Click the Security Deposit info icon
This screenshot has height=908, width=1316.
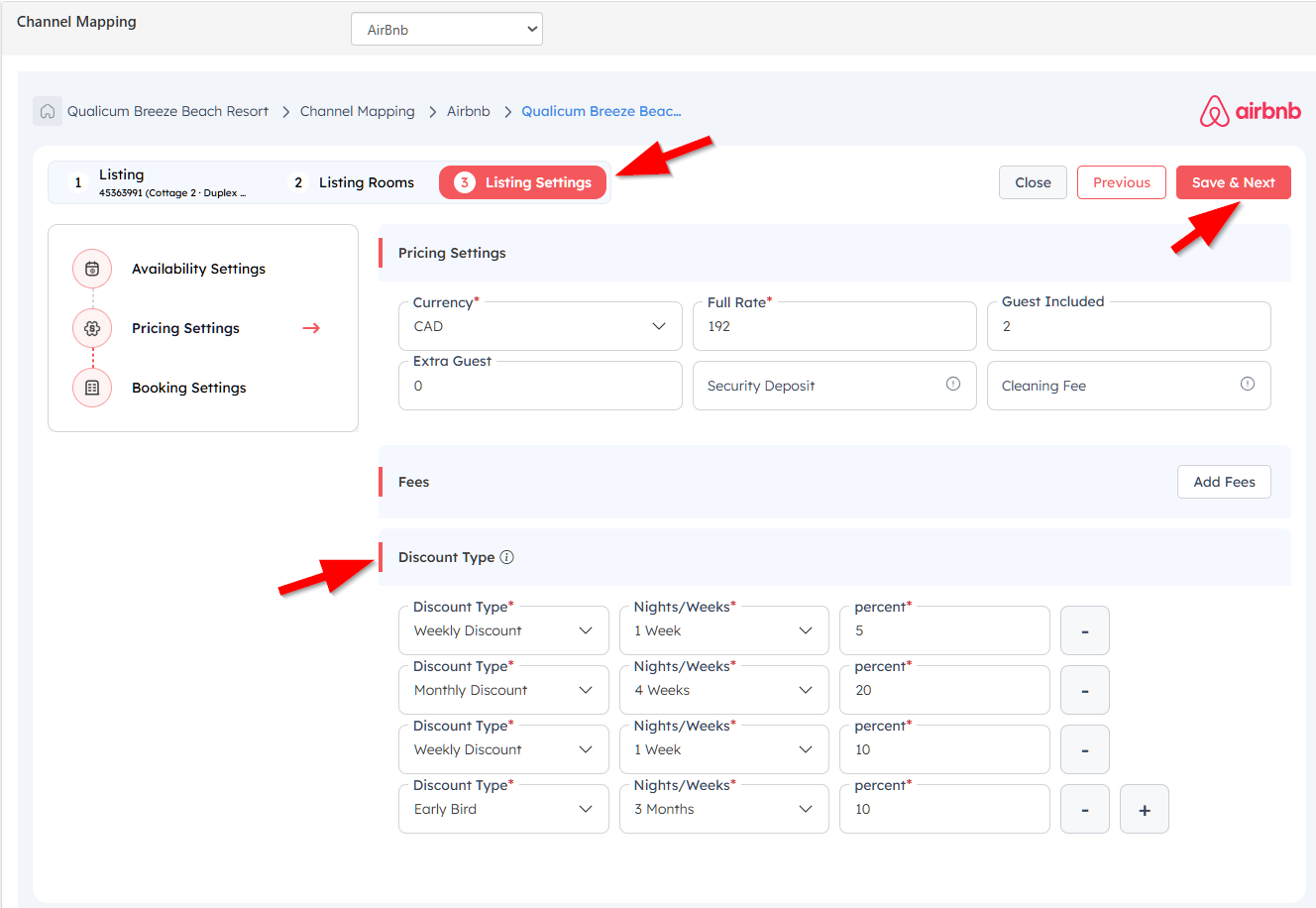coord(953,384)
